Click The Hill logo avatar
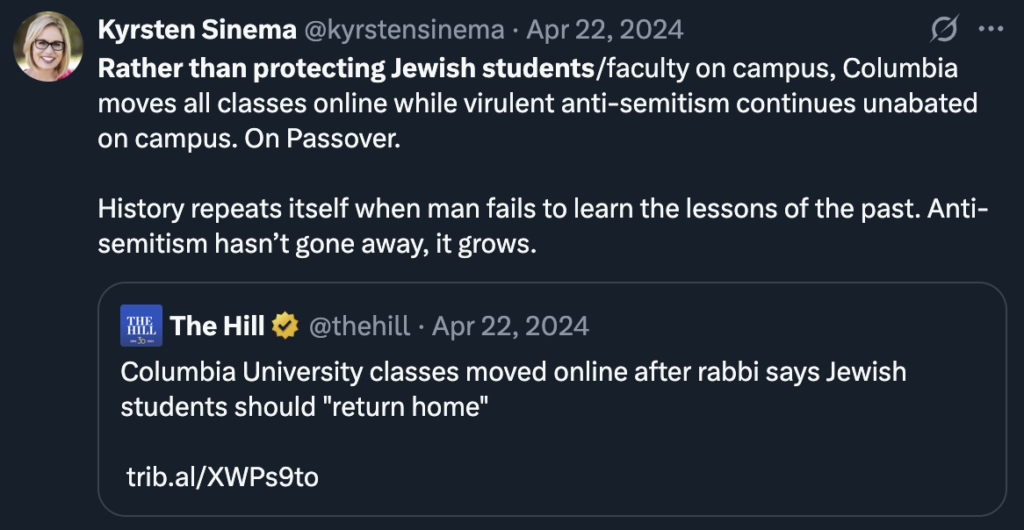Screen dimensions: 1024x530 [x=141, y=325]
